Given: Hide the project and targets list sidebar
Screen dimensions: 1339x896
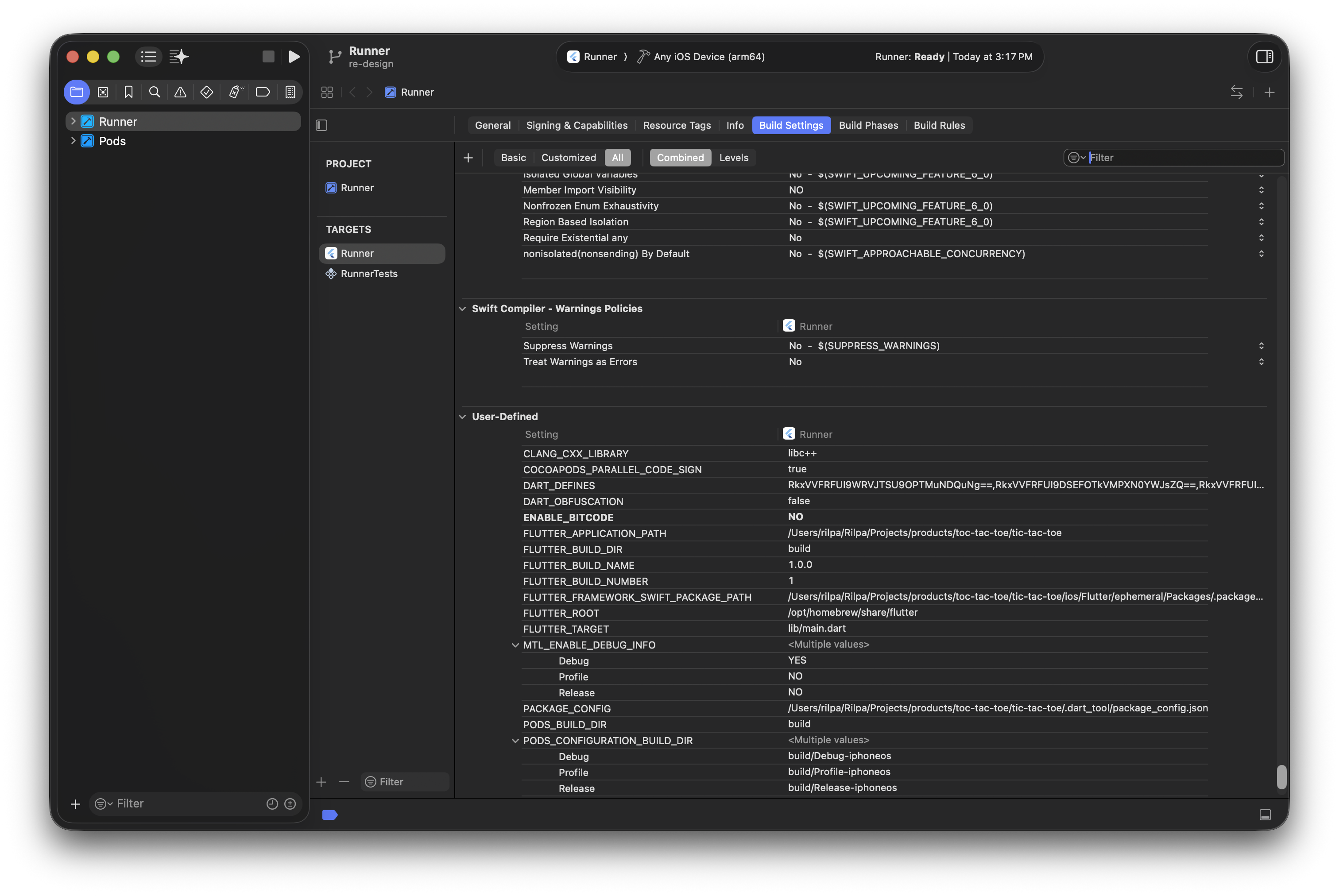Looking at the screenshot, I should tap(322, 125).
